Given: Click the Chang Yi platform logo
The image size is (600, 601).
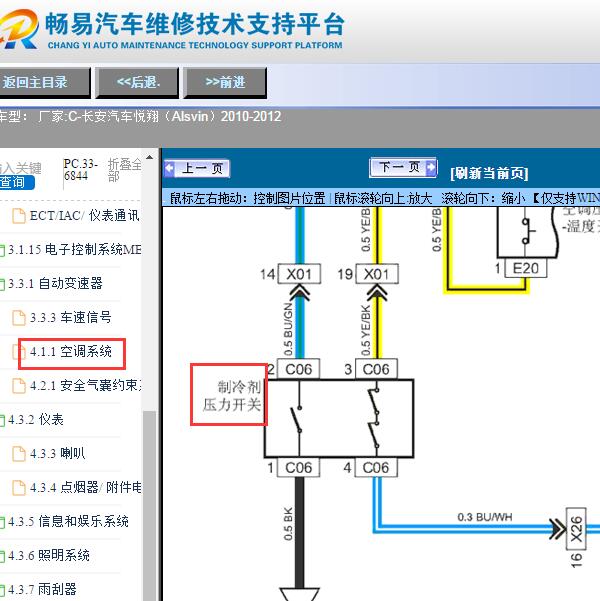Looking at the screenshot, I should point(18,29).
